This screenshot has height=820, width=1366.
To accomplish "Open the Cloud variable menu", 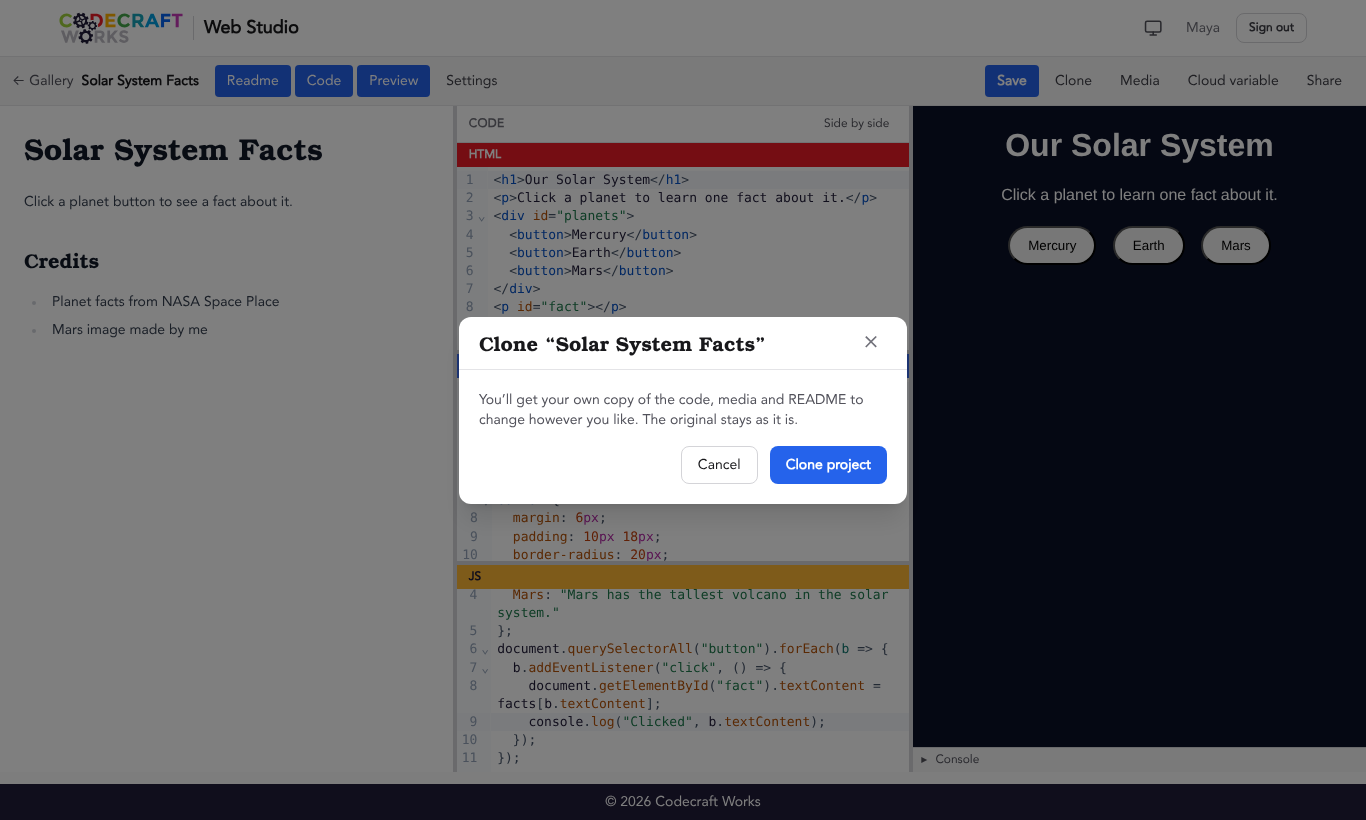I will tap(1233, 81).
